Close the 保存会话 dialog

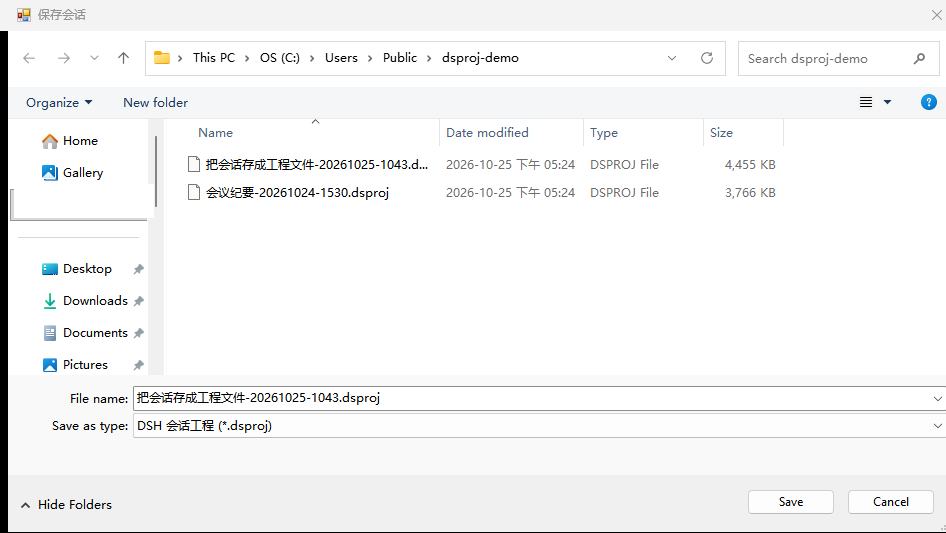coord(936,15)
